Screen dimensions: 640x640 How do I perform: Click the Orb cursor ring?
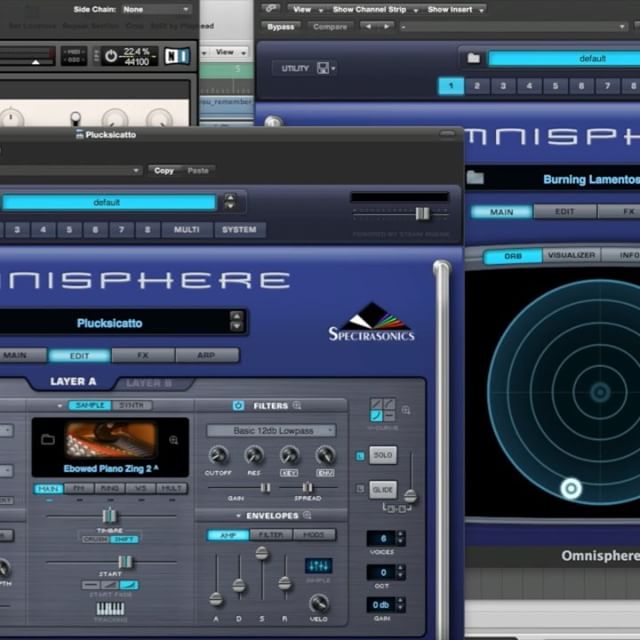[571, 488]
